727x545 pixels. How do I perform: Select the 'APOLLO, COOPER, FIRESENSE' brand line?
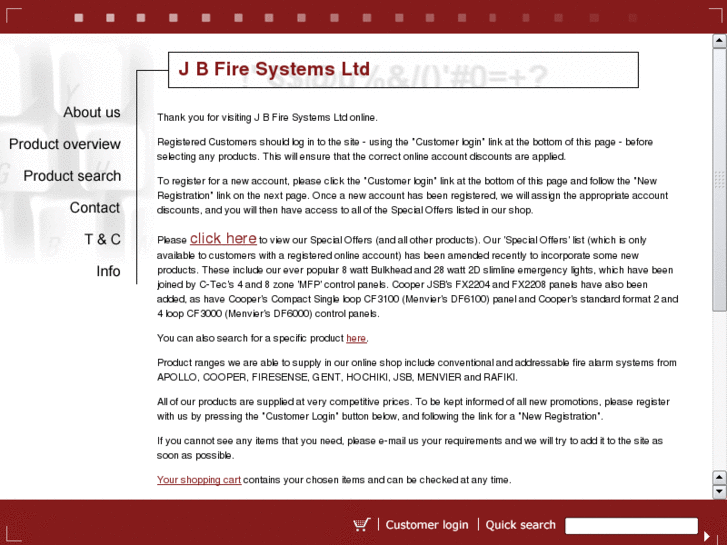(x=337, y=377)
